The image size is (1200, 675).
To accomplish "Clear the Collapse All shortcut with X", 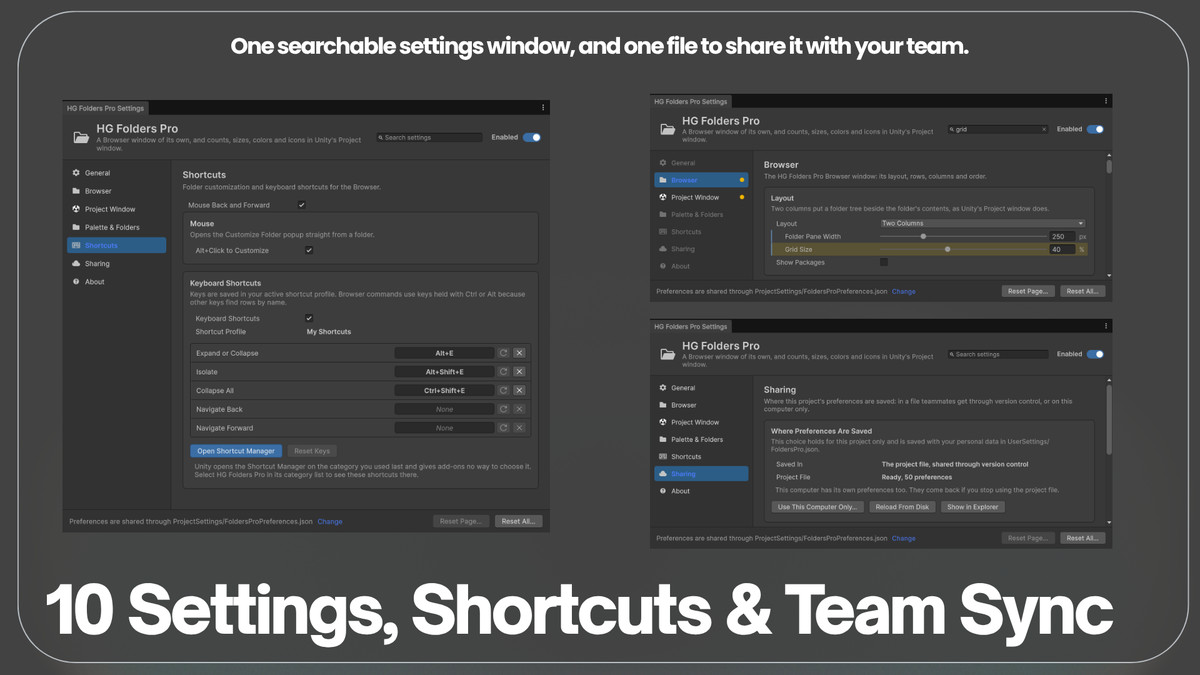I will point(519,390).
